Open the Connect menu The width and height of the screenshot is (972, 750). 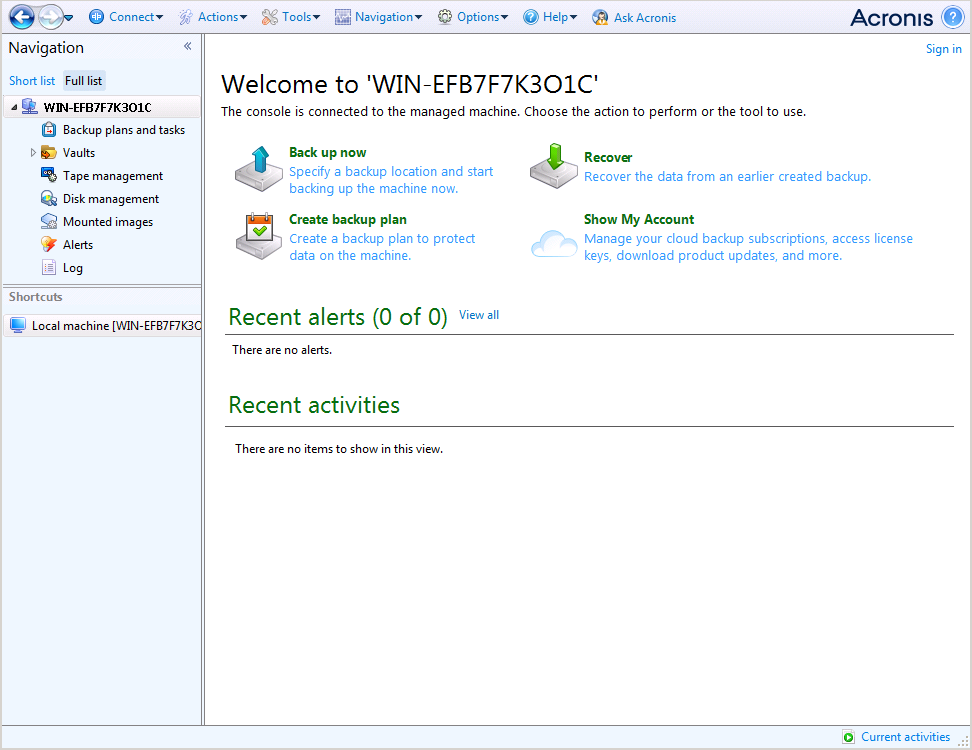[126, 17]
